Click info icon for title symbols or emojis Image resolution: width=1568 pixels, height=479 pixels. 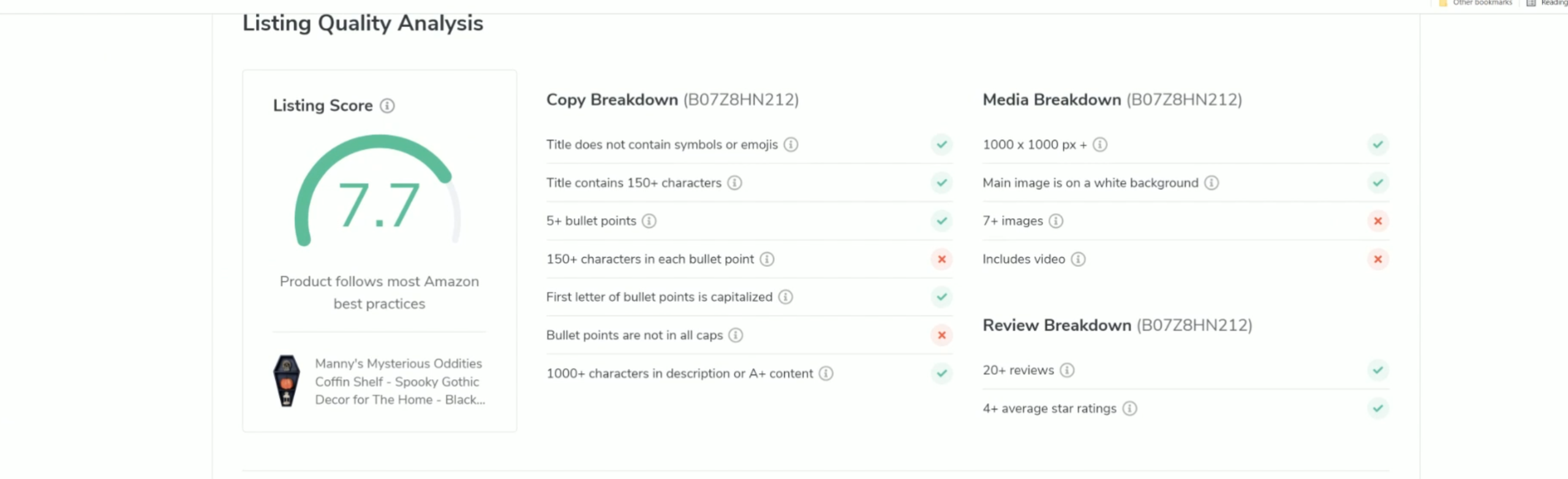tap(791, 145)
